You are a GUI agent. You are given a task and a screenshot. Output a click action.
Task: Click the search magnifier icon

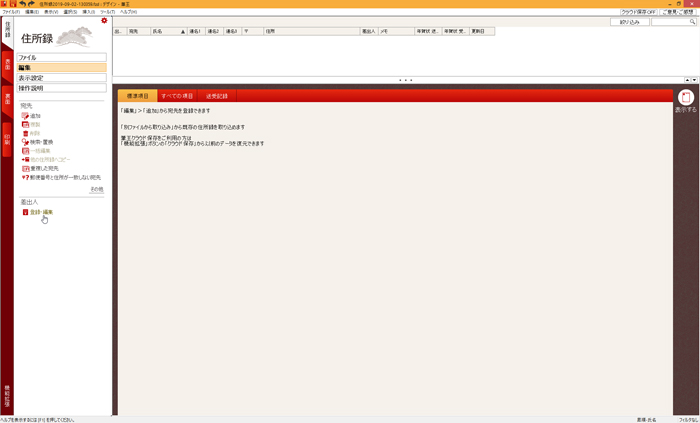click(691, 21)
